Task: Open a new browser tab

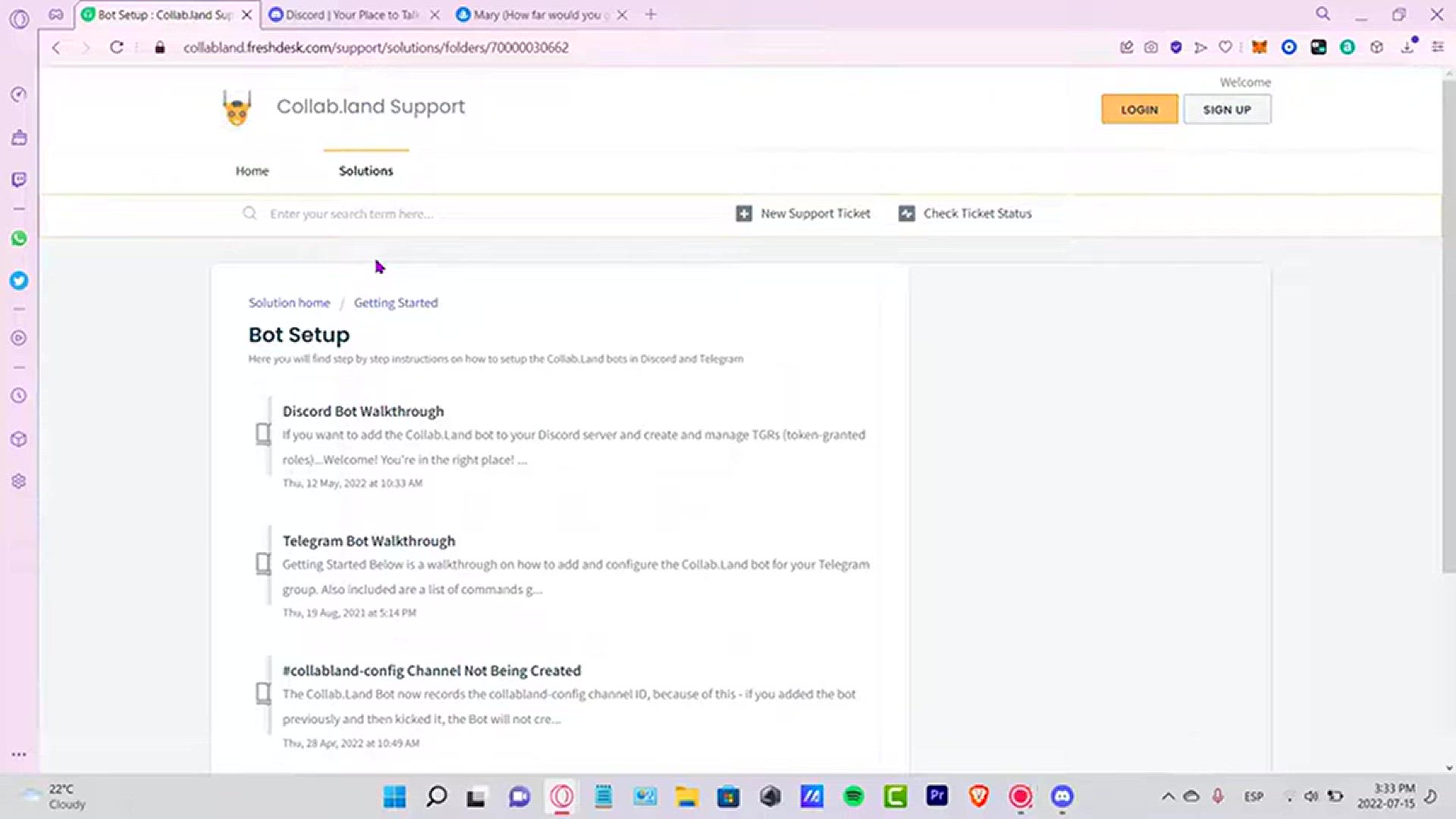Action: (651, 14)
